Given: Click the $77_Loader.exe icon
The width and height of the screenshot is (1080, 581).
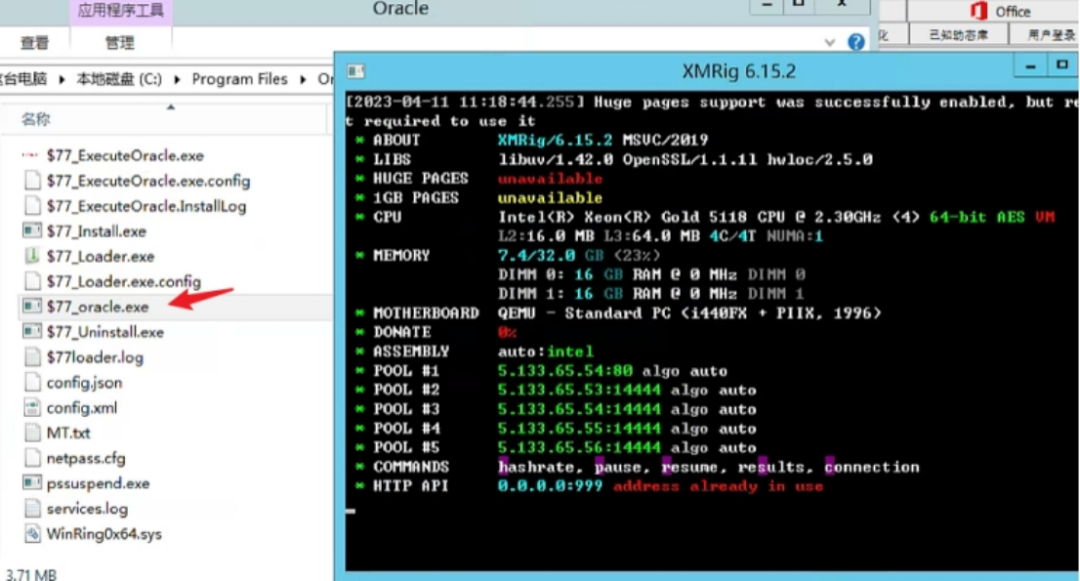Looking at the screenshot, I should [x=32, y=256].
